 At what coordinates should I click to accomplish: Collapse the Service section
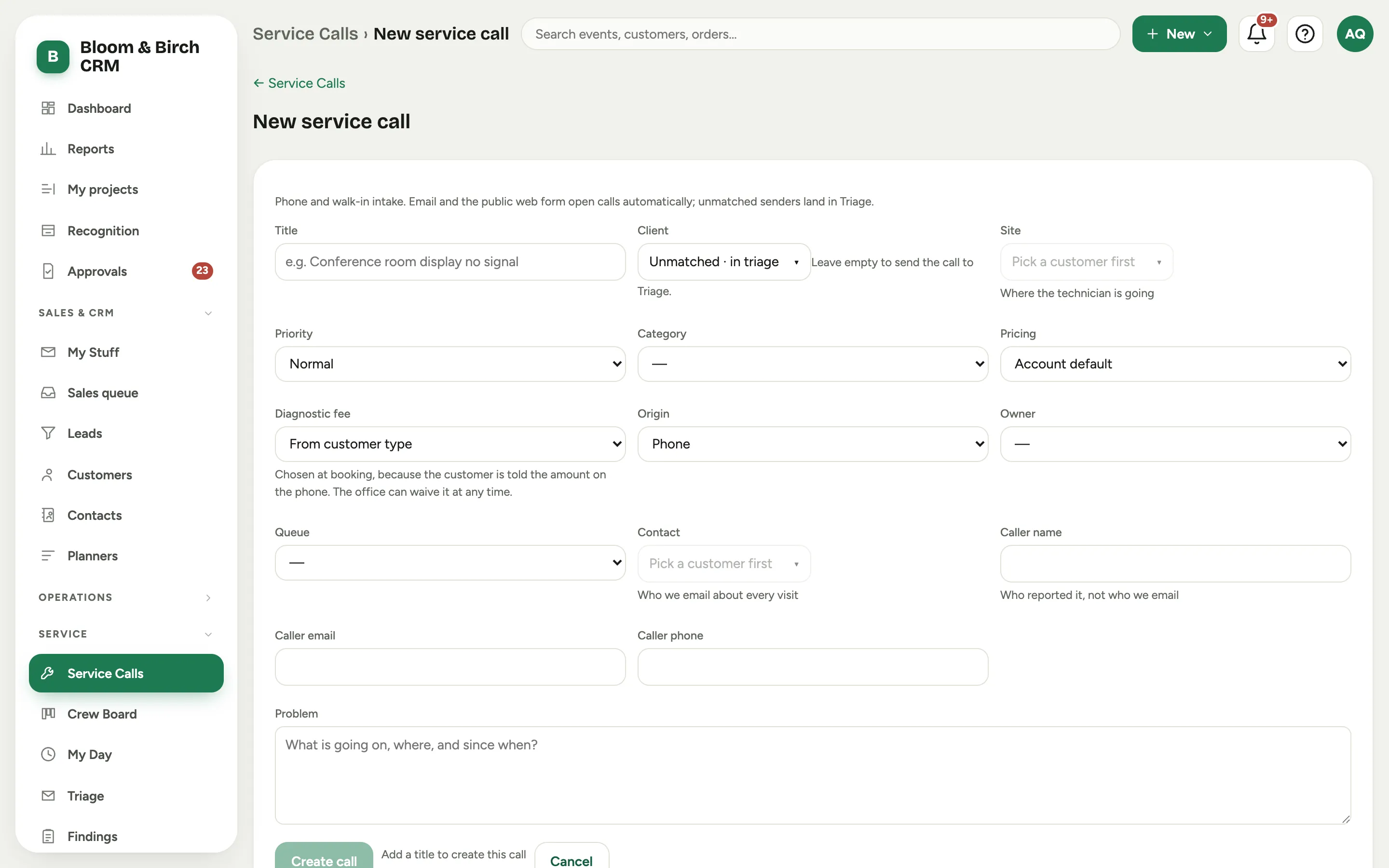126,634
